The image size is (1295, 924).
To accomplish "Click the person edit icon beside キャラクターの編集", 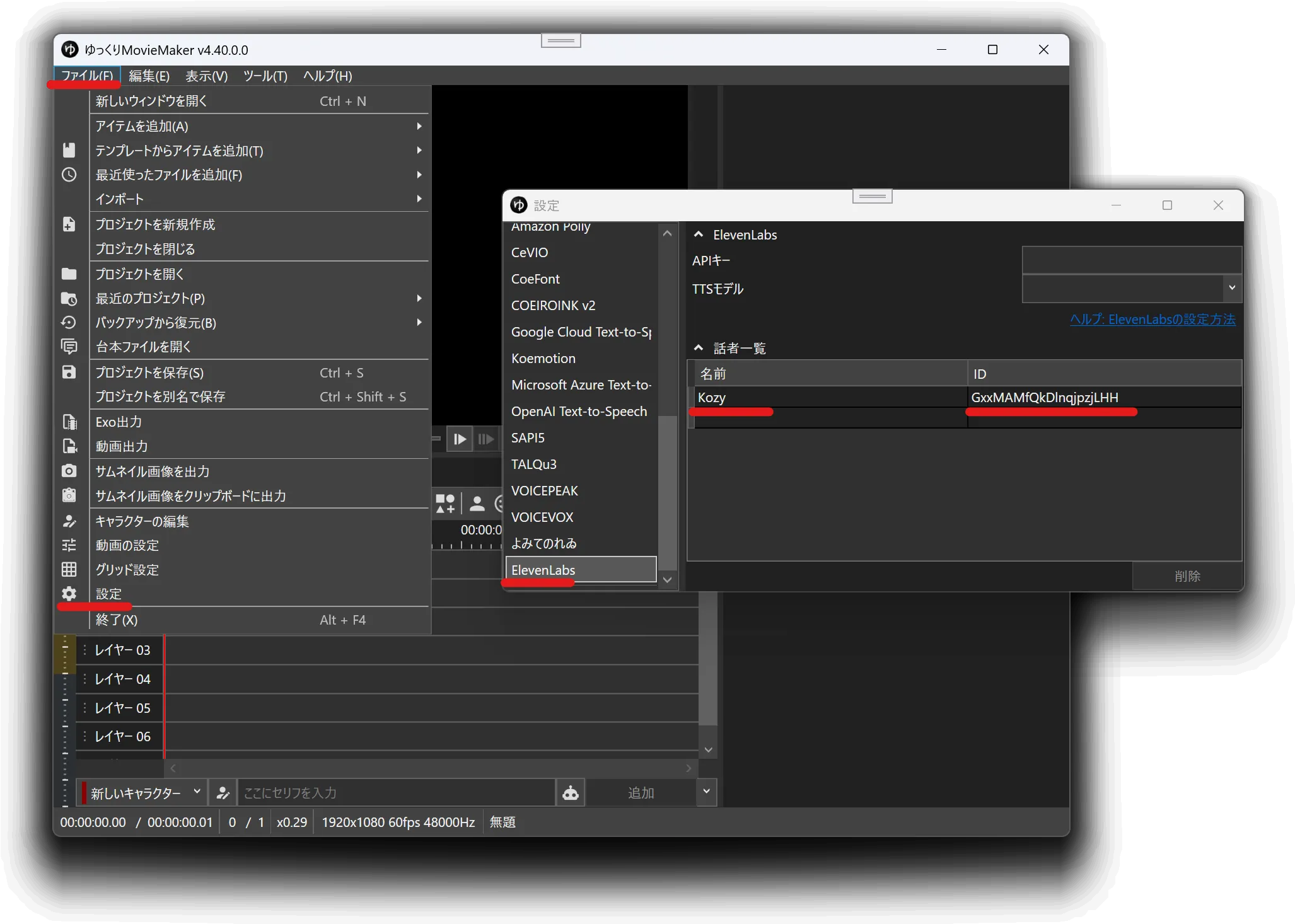I will point(69,521).
